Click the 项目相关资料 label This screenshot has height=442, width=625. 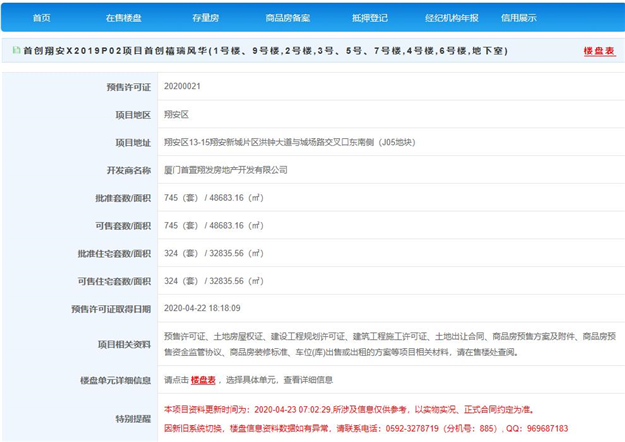(124, 345)
